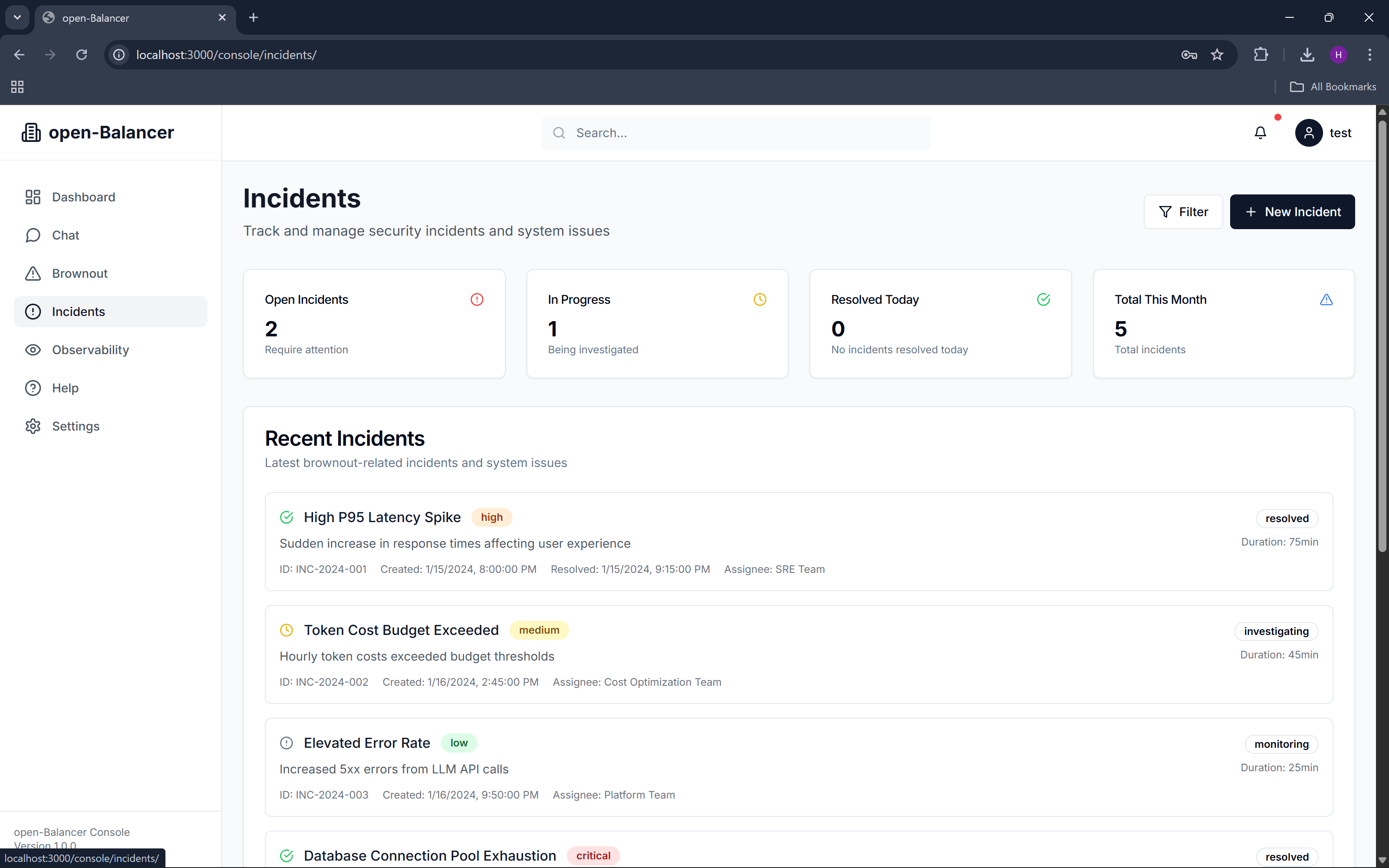Open the High P95 Latency Spike incident
This screenshot has height=868, width=1389.
382,517
